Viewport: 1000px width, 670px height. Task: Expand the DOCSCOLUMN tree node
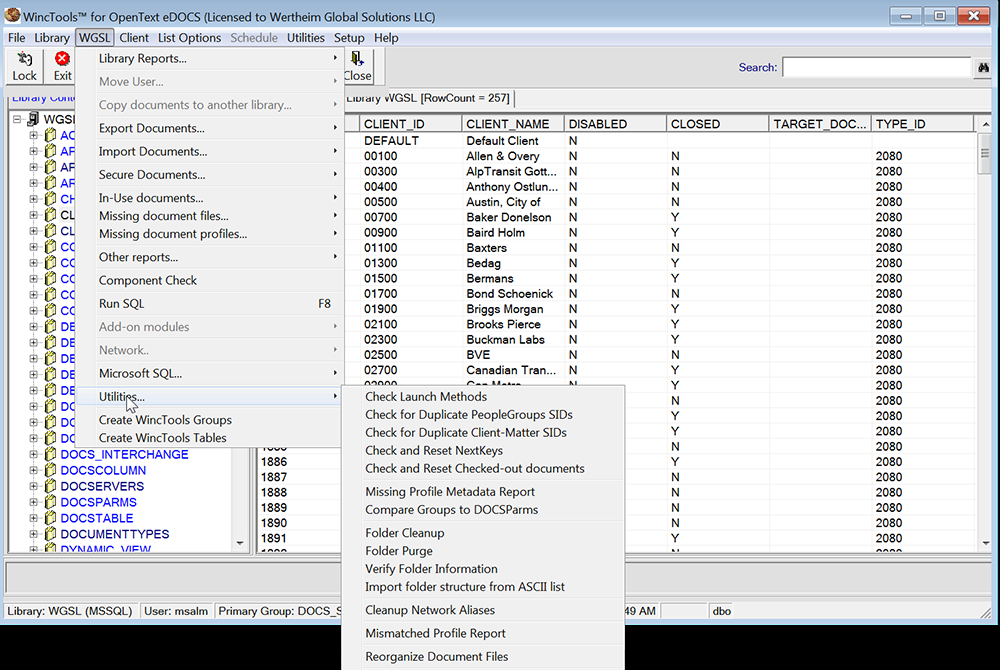(34, 470)
